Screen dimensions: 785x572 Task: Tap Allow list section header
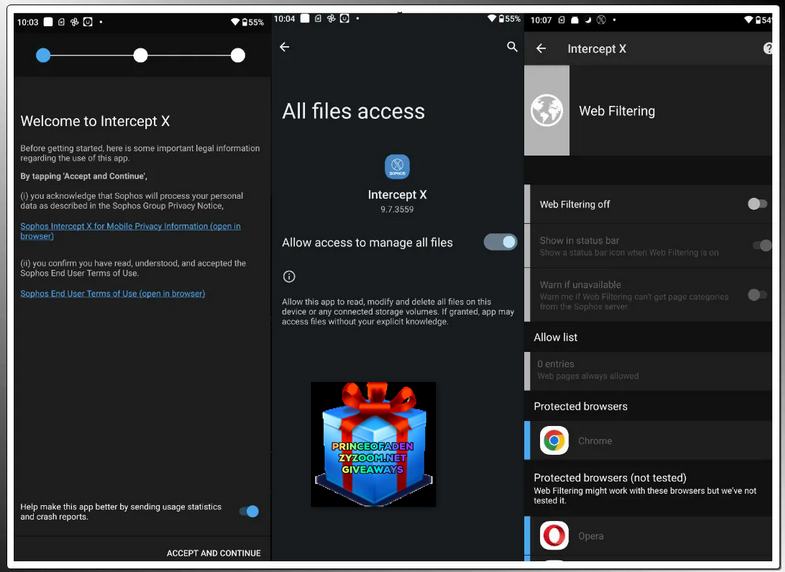tap(555, 337)
